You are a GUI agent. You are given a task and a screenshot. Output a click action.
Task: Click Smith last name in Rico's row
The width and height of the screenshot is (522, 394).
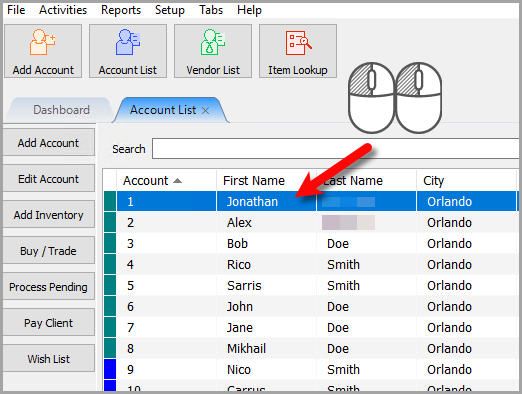pyautogui.click(x=366, y=264)
